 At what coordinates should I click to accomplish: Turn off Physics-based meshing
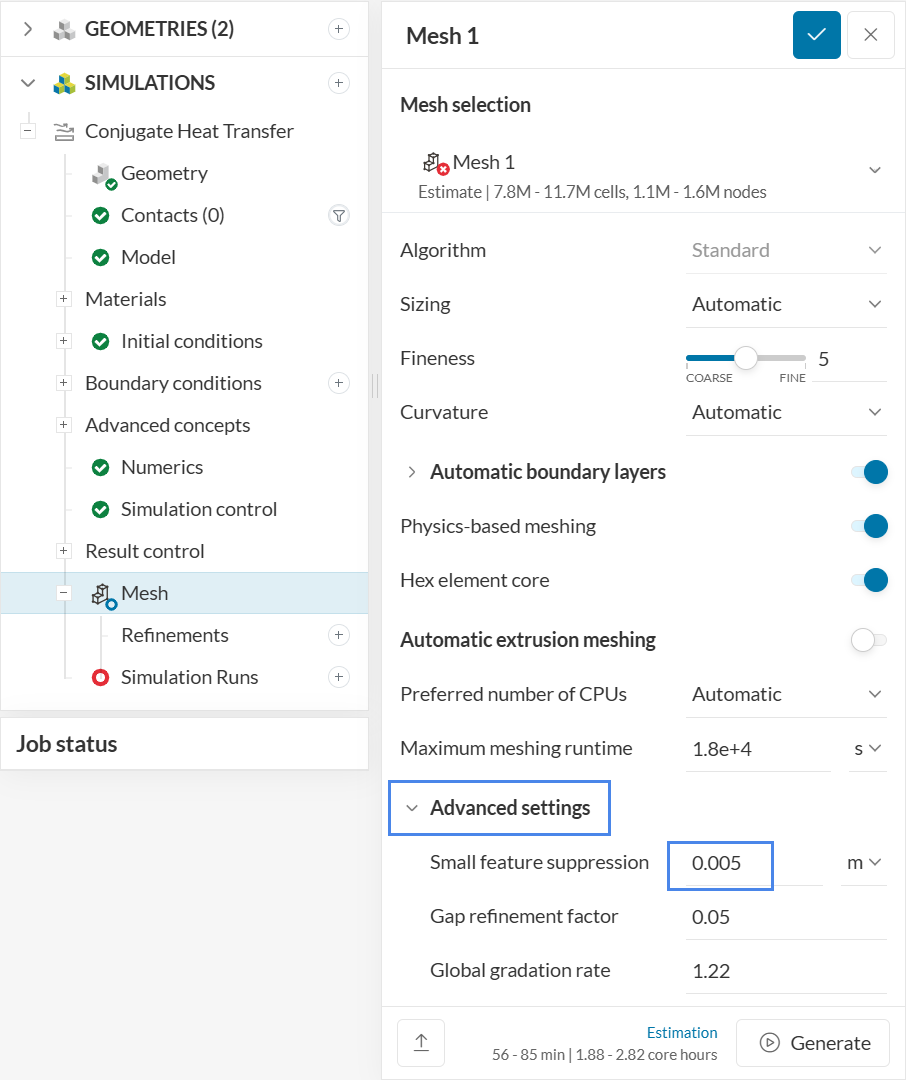coord(869,526)
